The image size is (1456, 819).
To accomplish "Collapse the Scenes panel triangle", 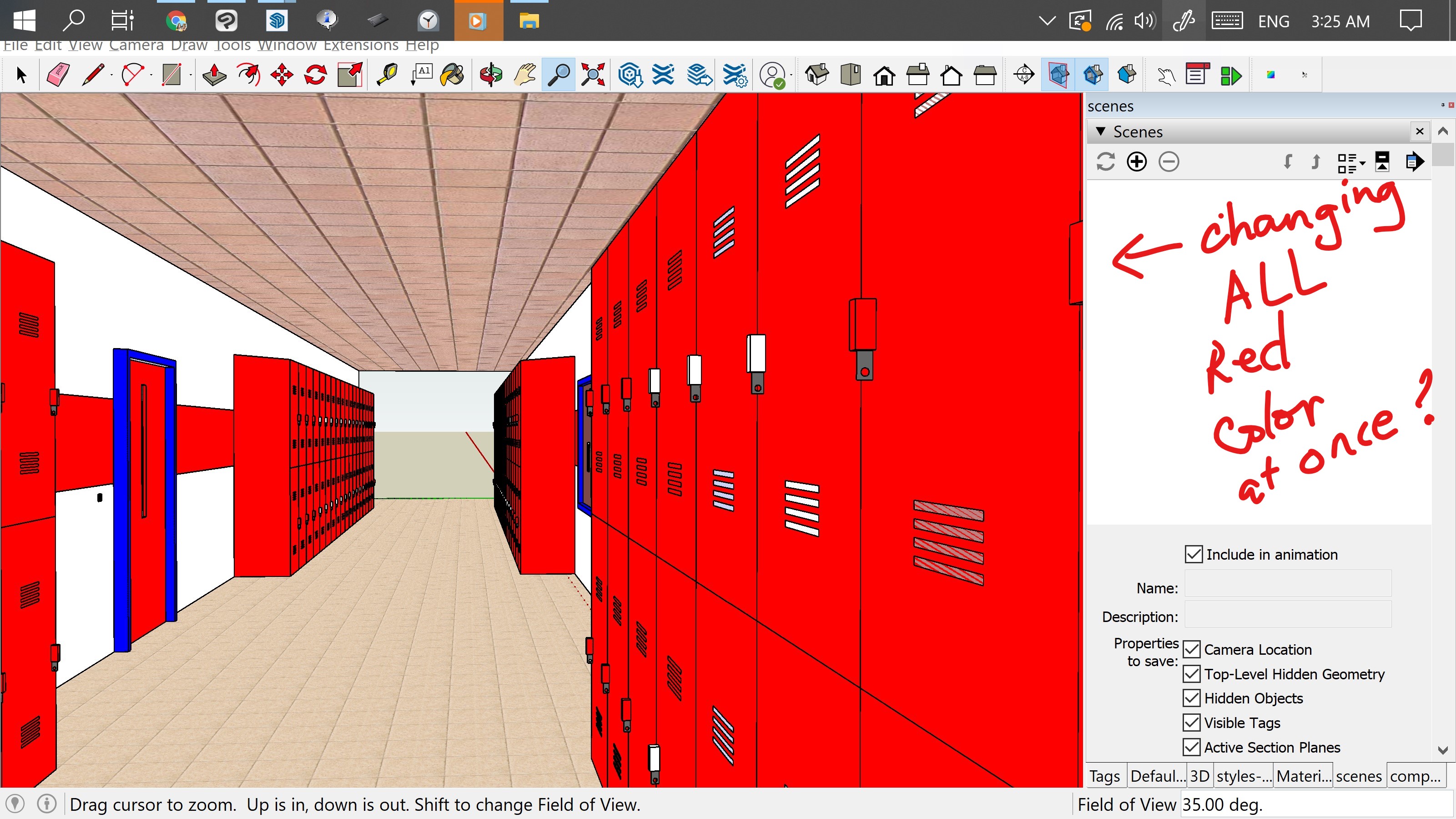I will click(x=1100, y=131).
